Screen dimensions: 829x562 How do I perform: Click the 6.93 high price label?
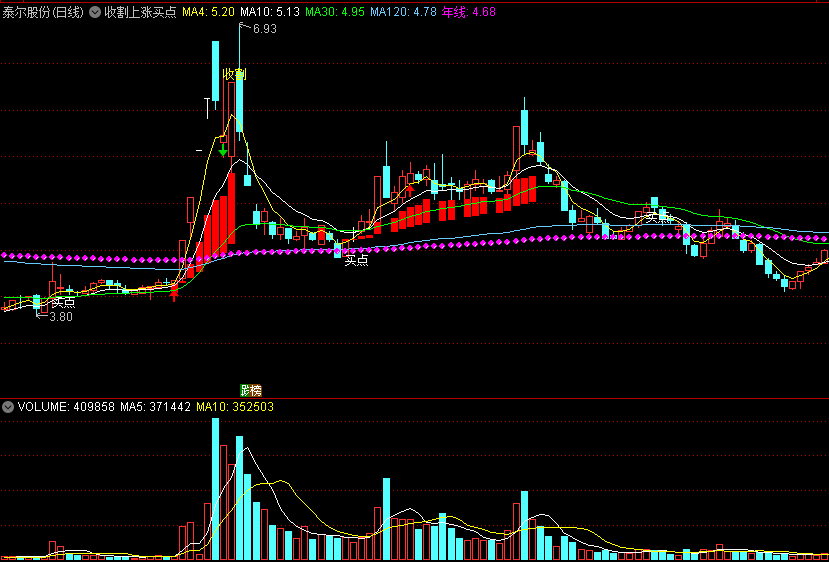click(264, 29)
